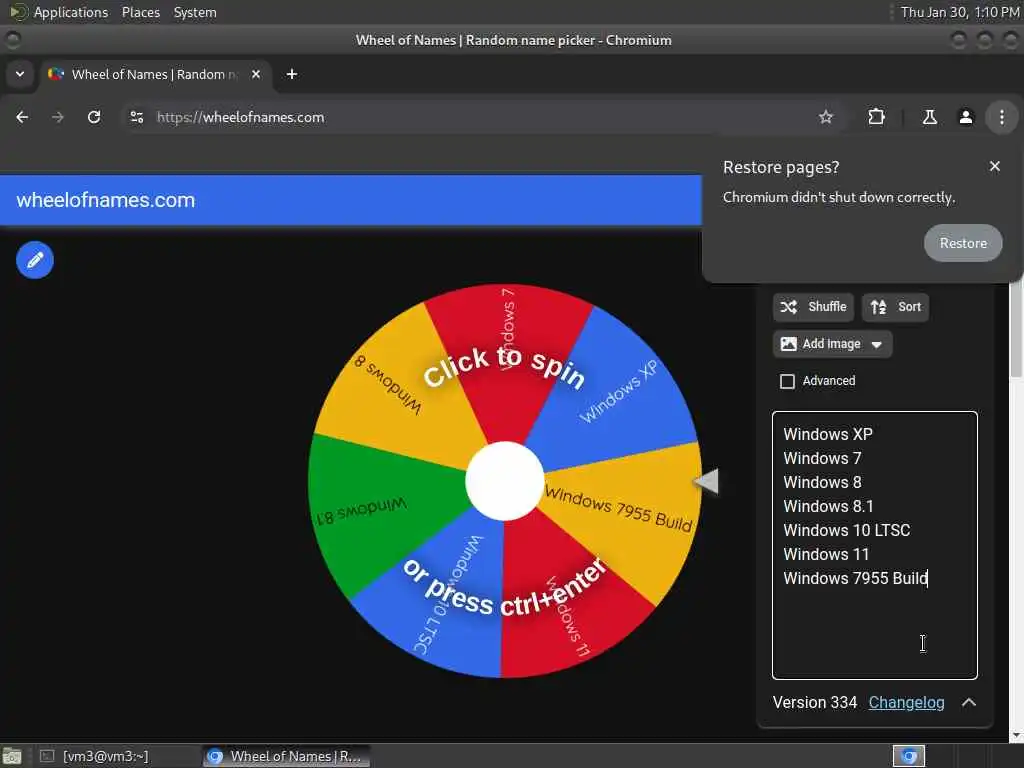The height and width of the screenshot is (768, 1024).
Task: Click inside the entries text box
Action: (x=874, y=545)
